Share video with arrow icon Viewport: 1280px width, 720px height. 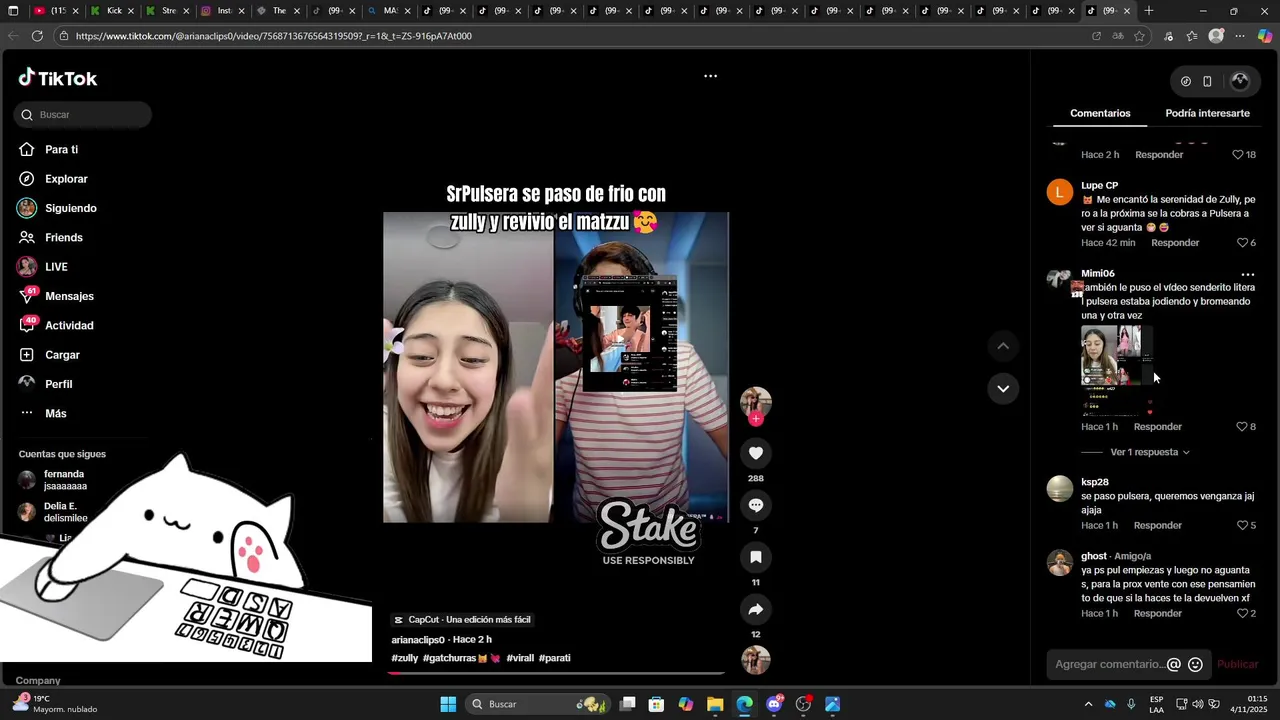(x=755, y=609)
